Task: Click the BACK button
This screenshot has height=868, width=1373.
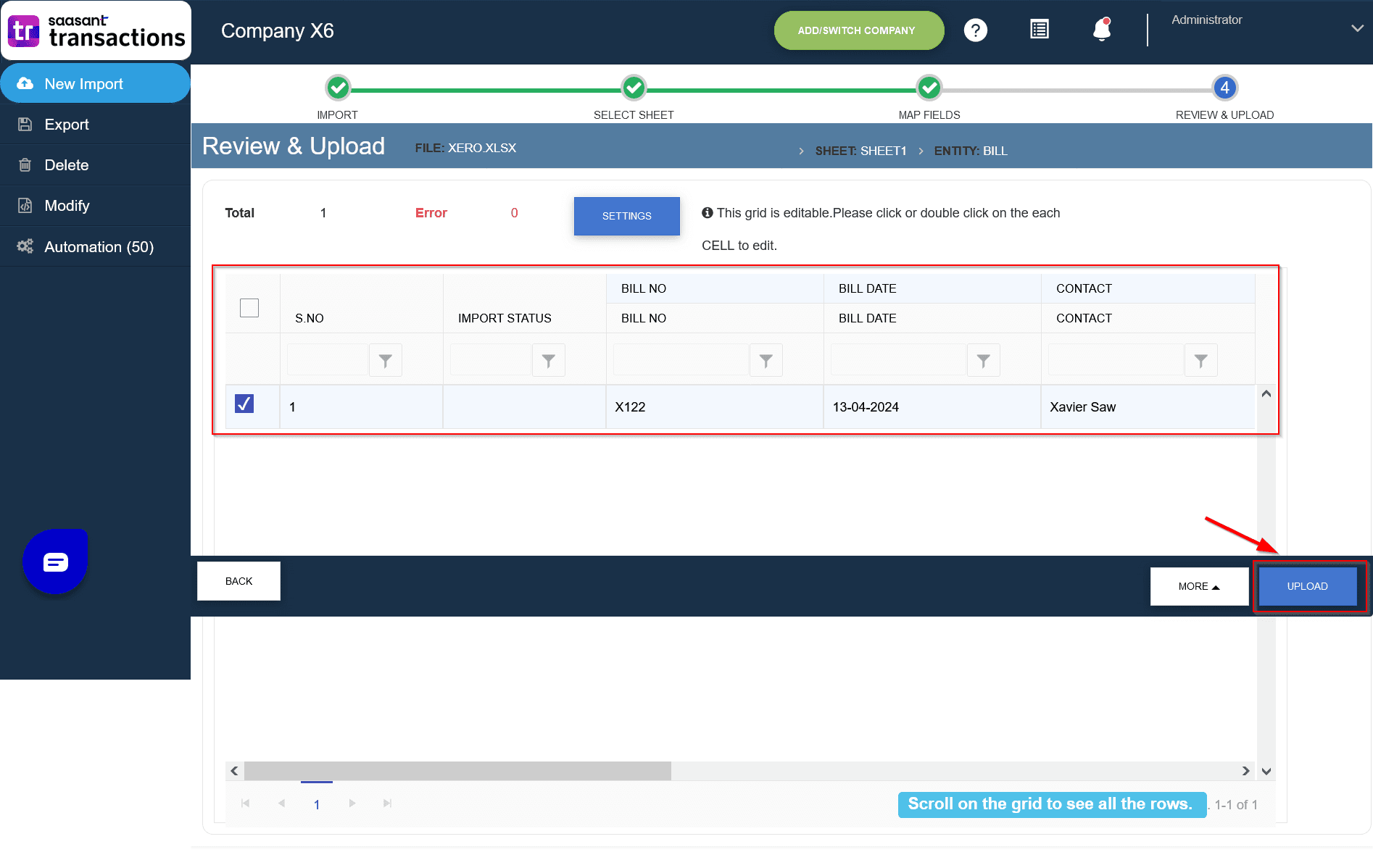Action: click(238, 581)
